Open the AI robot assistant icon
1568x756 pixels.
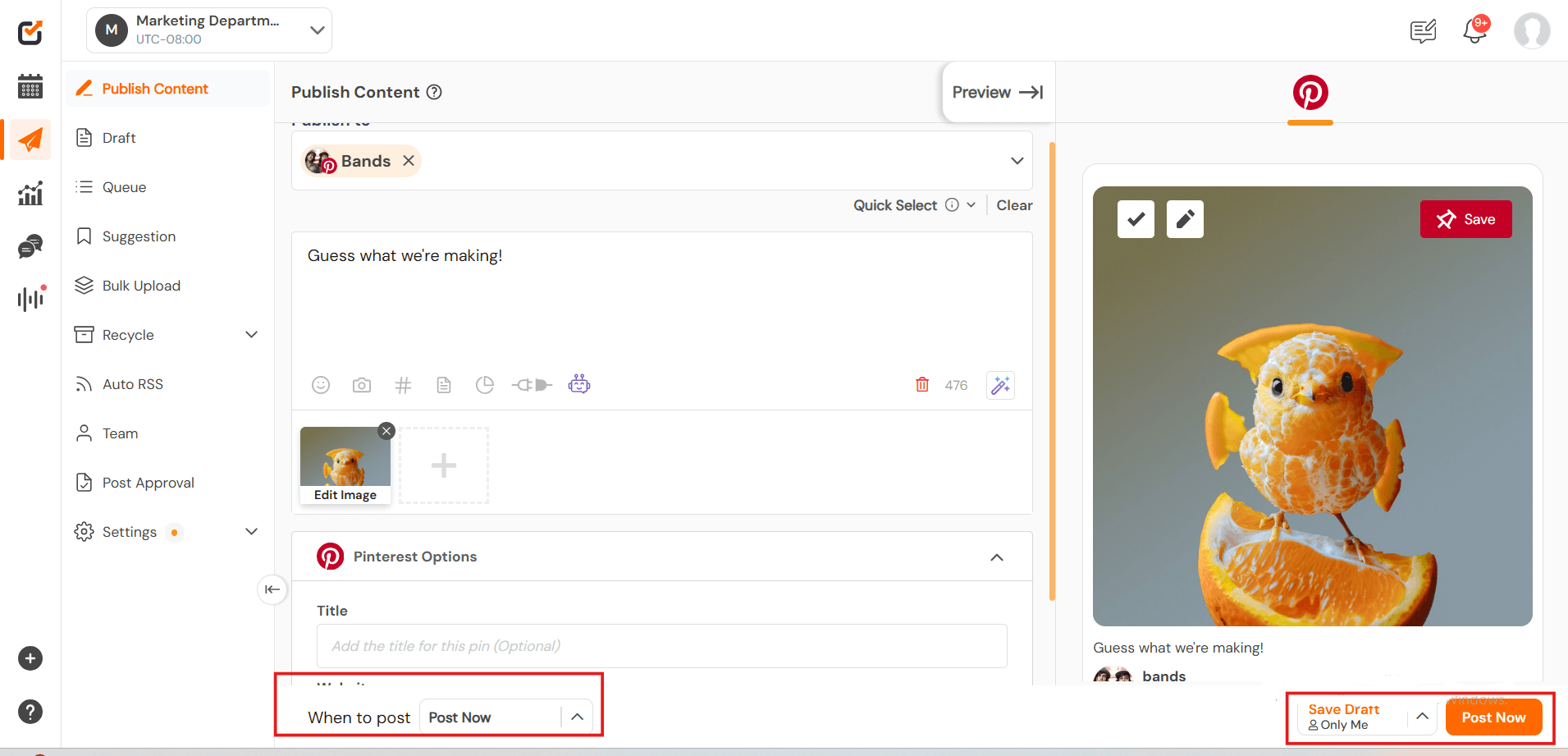(x=579, y=384)
